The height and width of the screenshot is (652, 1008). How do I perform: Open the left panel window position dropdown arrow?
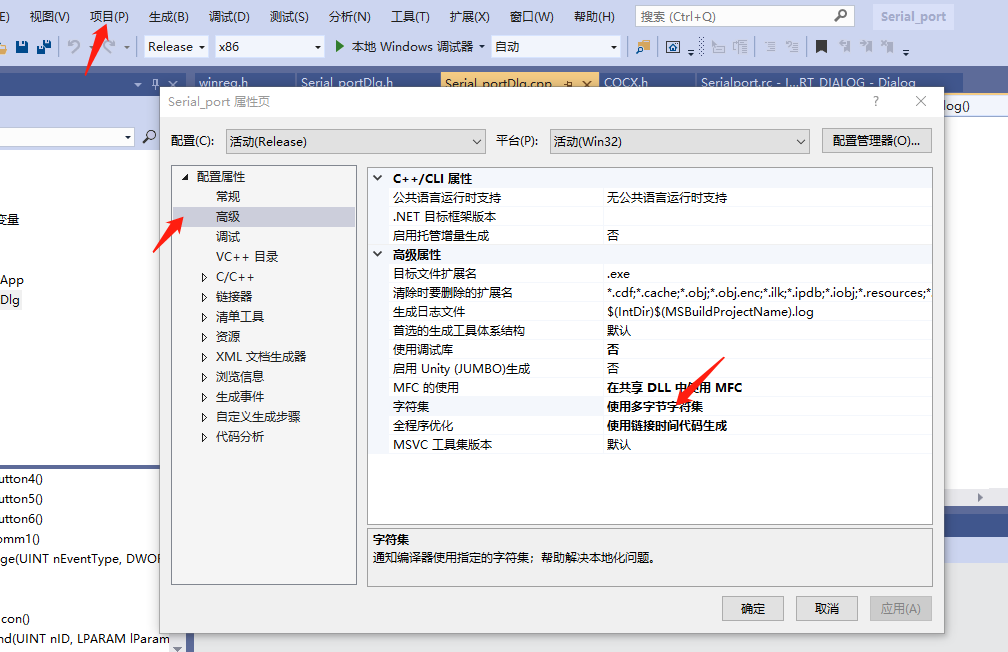pyautogui.click(x=138, y=84)
